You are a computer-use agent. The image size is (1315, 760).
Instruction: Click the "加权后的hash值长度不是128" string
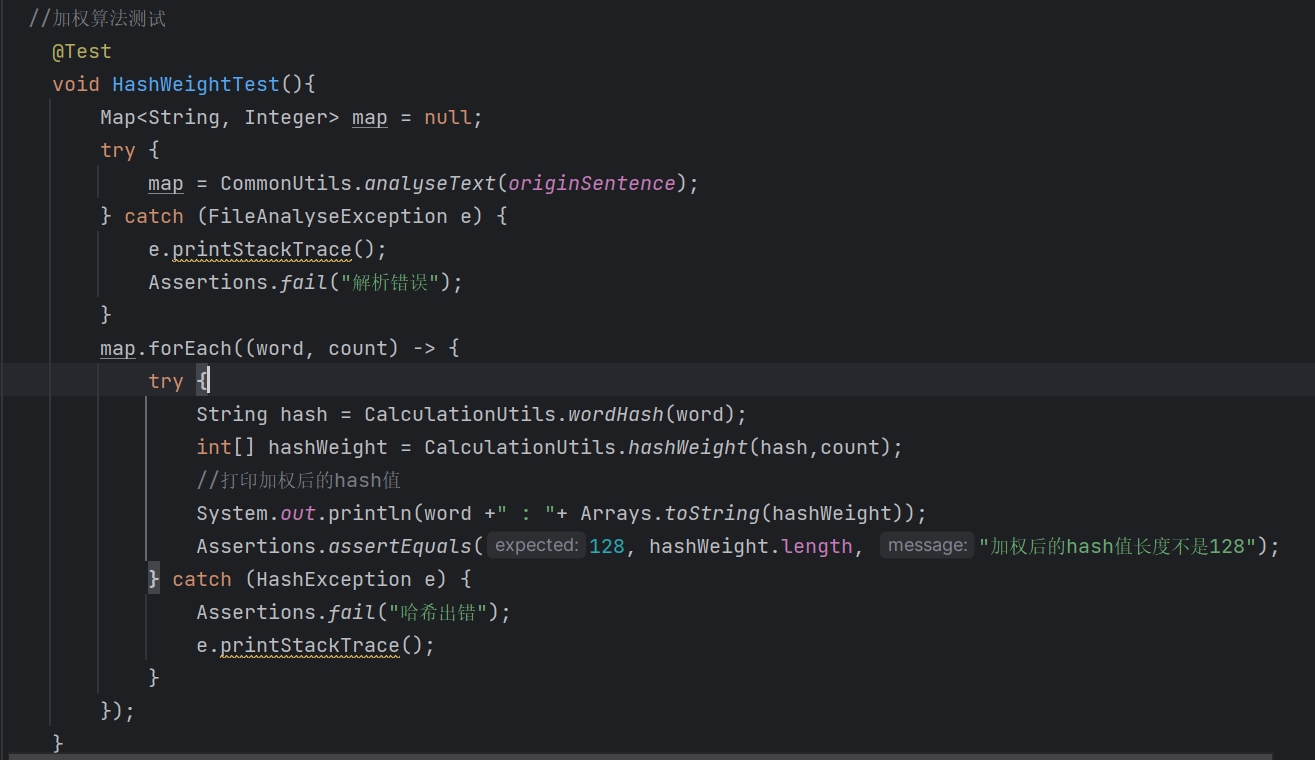point(1118,546)
